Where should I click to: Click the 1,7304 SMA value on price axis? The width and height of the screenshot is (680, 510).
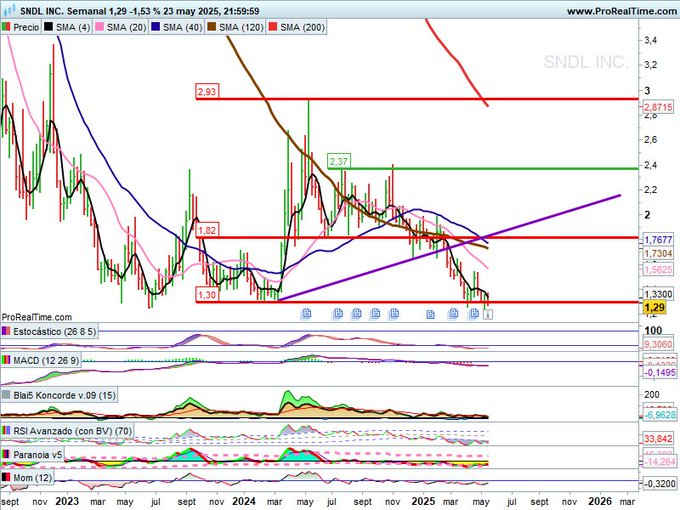click(x=658, y=254)
